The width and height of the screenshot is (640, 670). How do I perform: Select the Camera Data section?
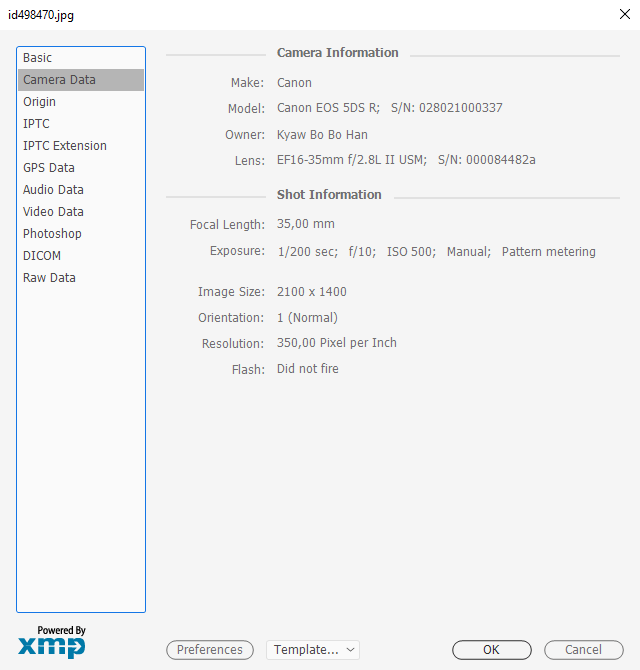81,80
